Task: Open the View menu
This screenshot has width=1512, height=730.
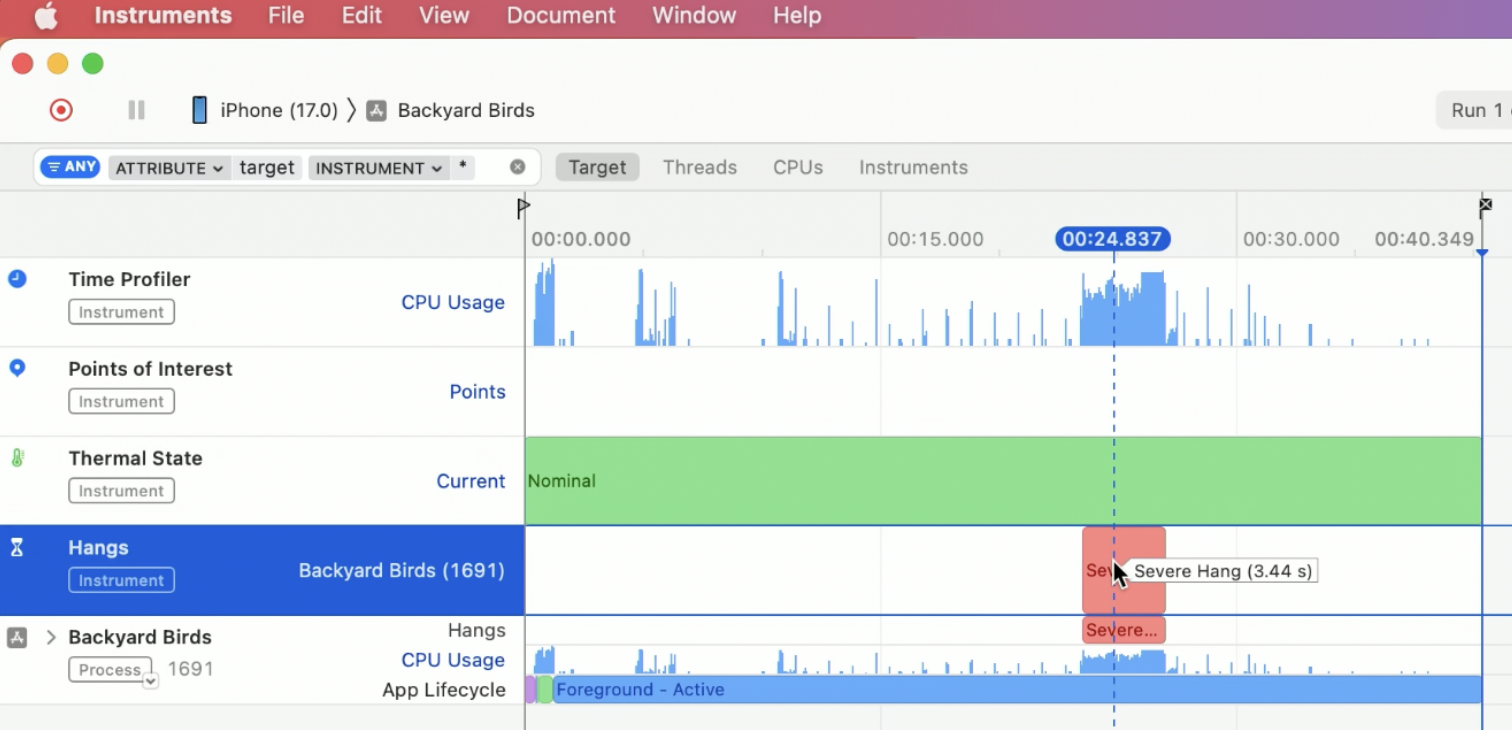Action: (x=444, y=16)
